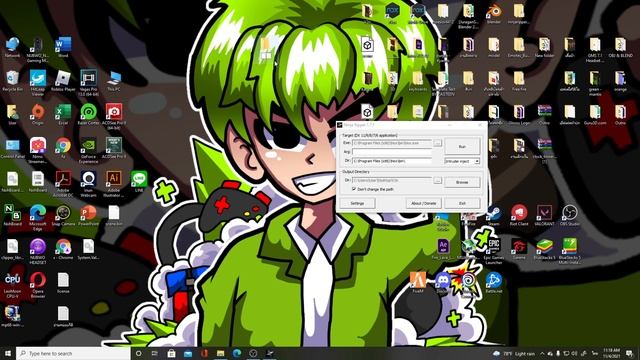Click the Exit button in Ninja Ripper
Image resolution: width=640 pixels, height=360 pixels.
click(462, 203)
